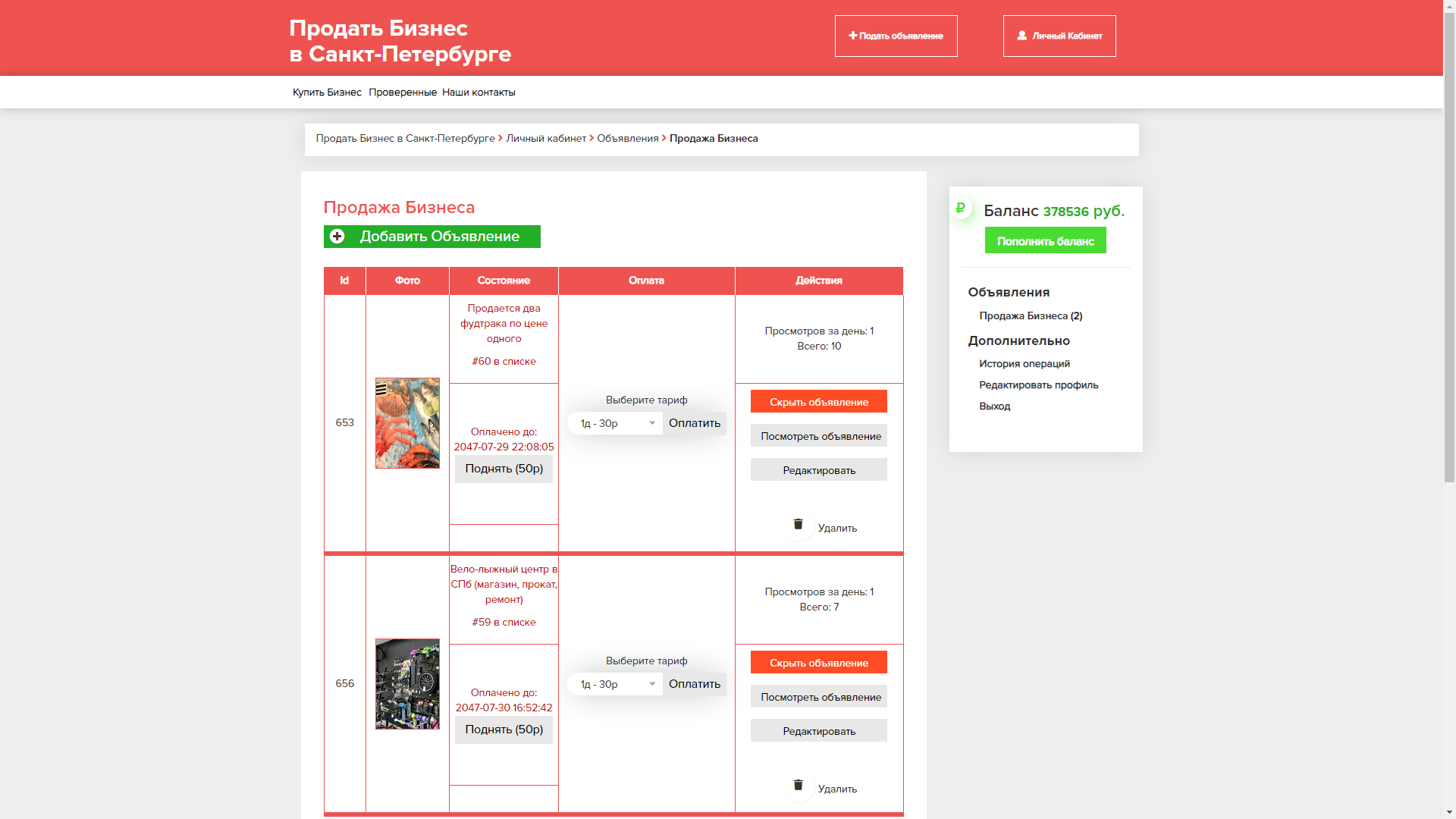Hide listing 653 with Скрыть объявление
This screenshot has width=1456, height=819.
pos(818,402)
